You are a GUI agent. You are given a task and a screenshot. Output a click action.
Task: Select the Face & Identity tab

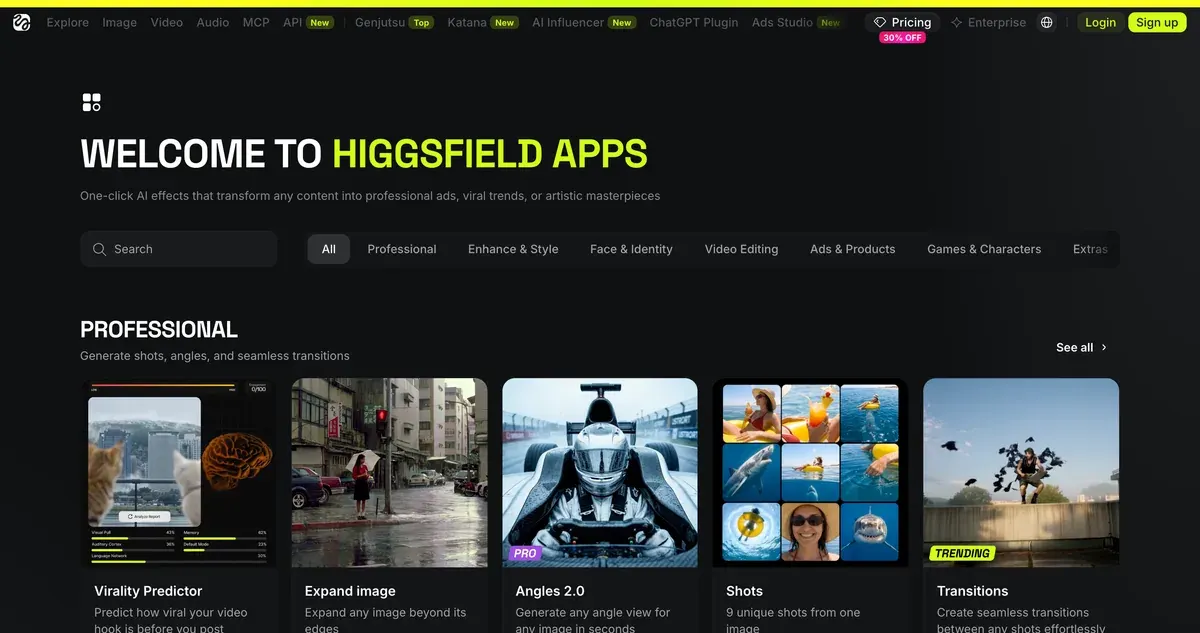click(x=631, y=249)
